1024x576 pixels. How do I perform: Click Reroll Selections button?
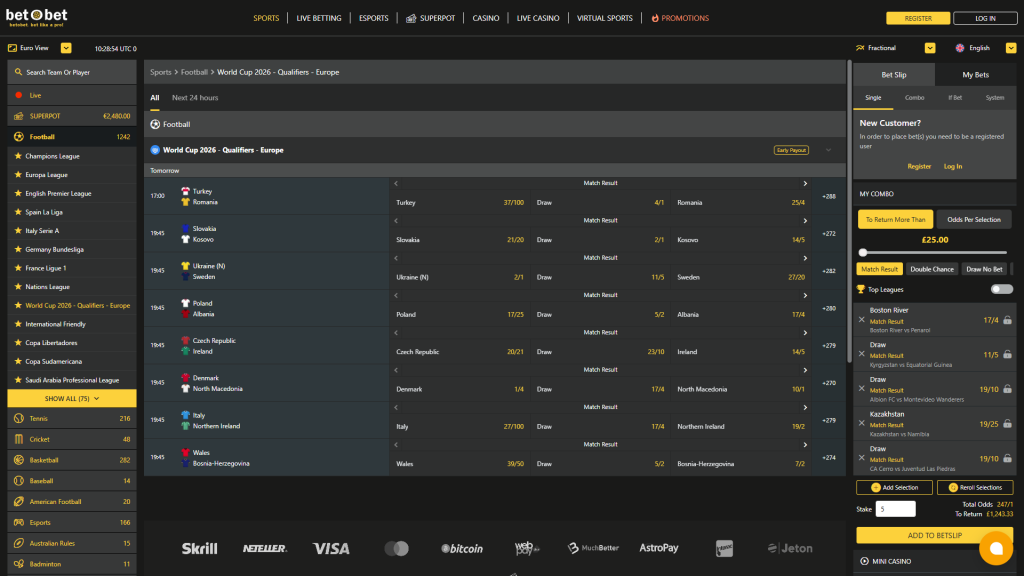click(975, 487)
